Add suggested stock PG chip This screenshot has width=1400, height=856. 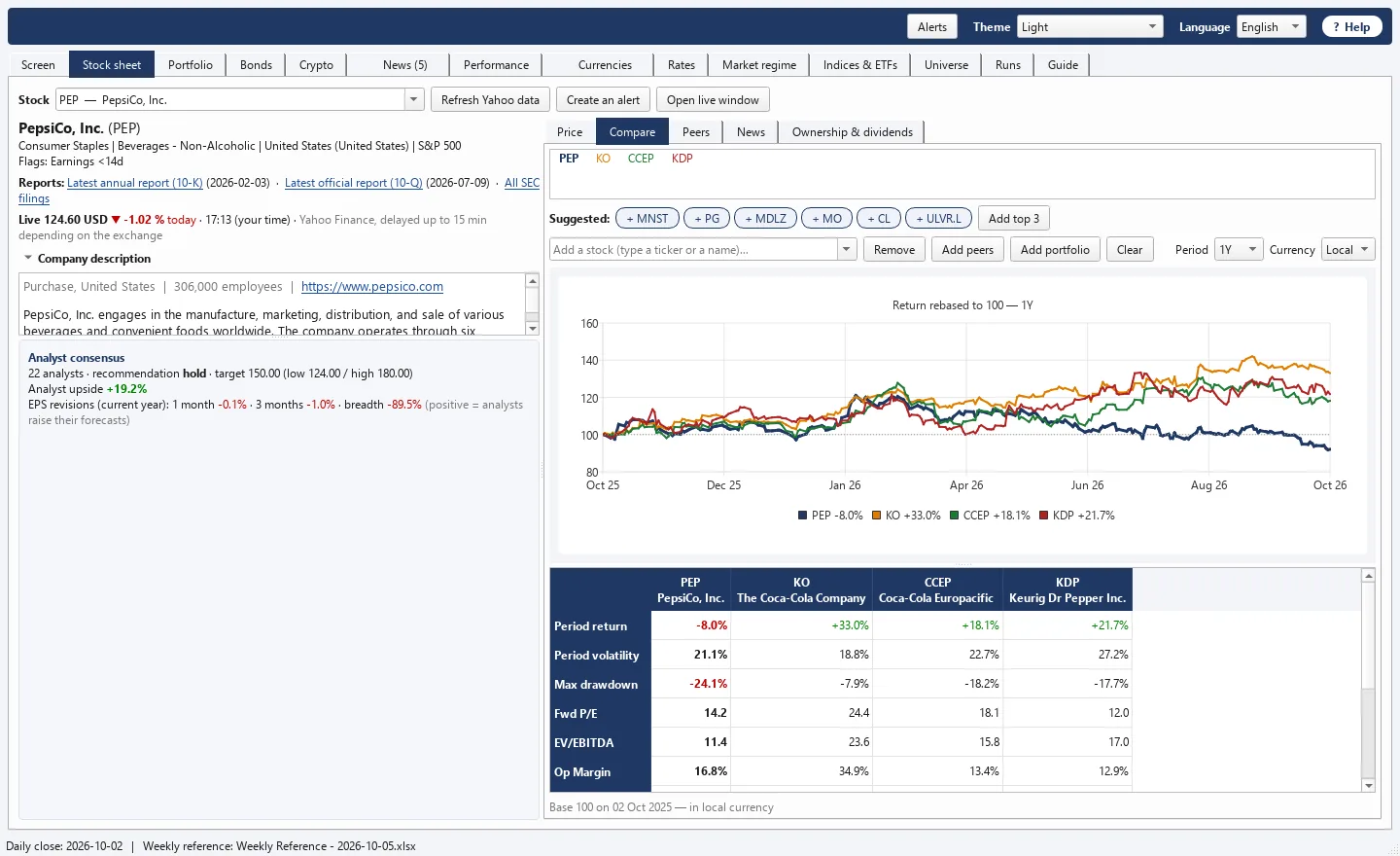pyautogui.click(x=707, y=219)
